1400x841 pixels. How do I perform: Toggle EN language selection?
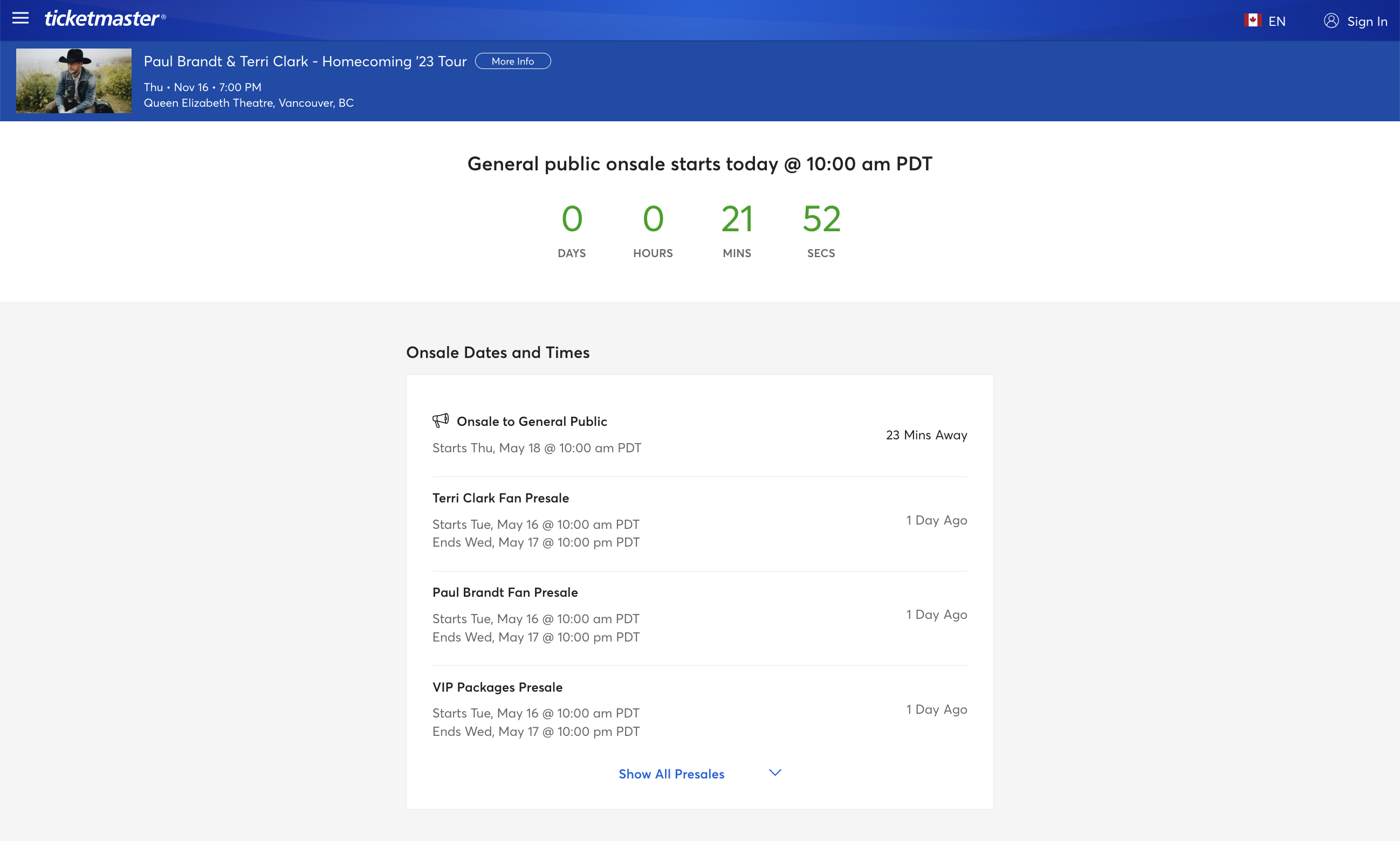[1269, 20]
